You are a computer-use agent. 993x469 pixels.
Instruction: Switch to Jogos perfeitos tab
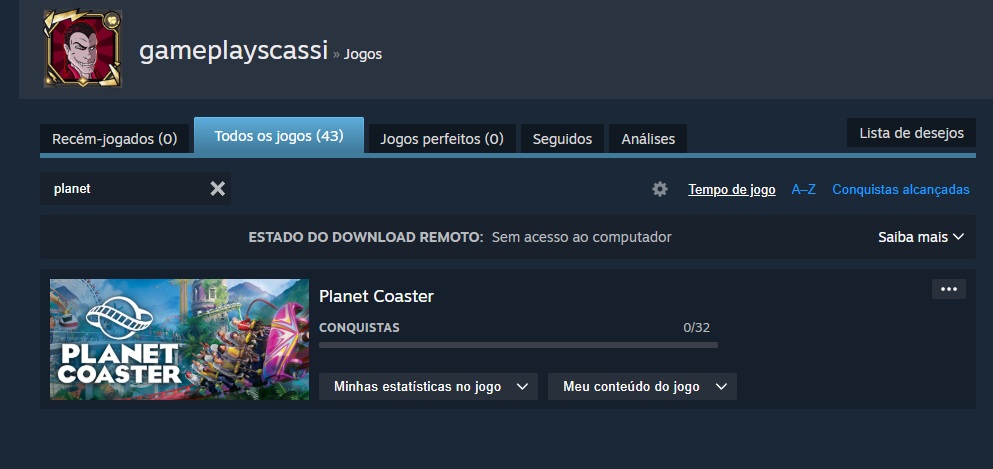tap(442, 139)
